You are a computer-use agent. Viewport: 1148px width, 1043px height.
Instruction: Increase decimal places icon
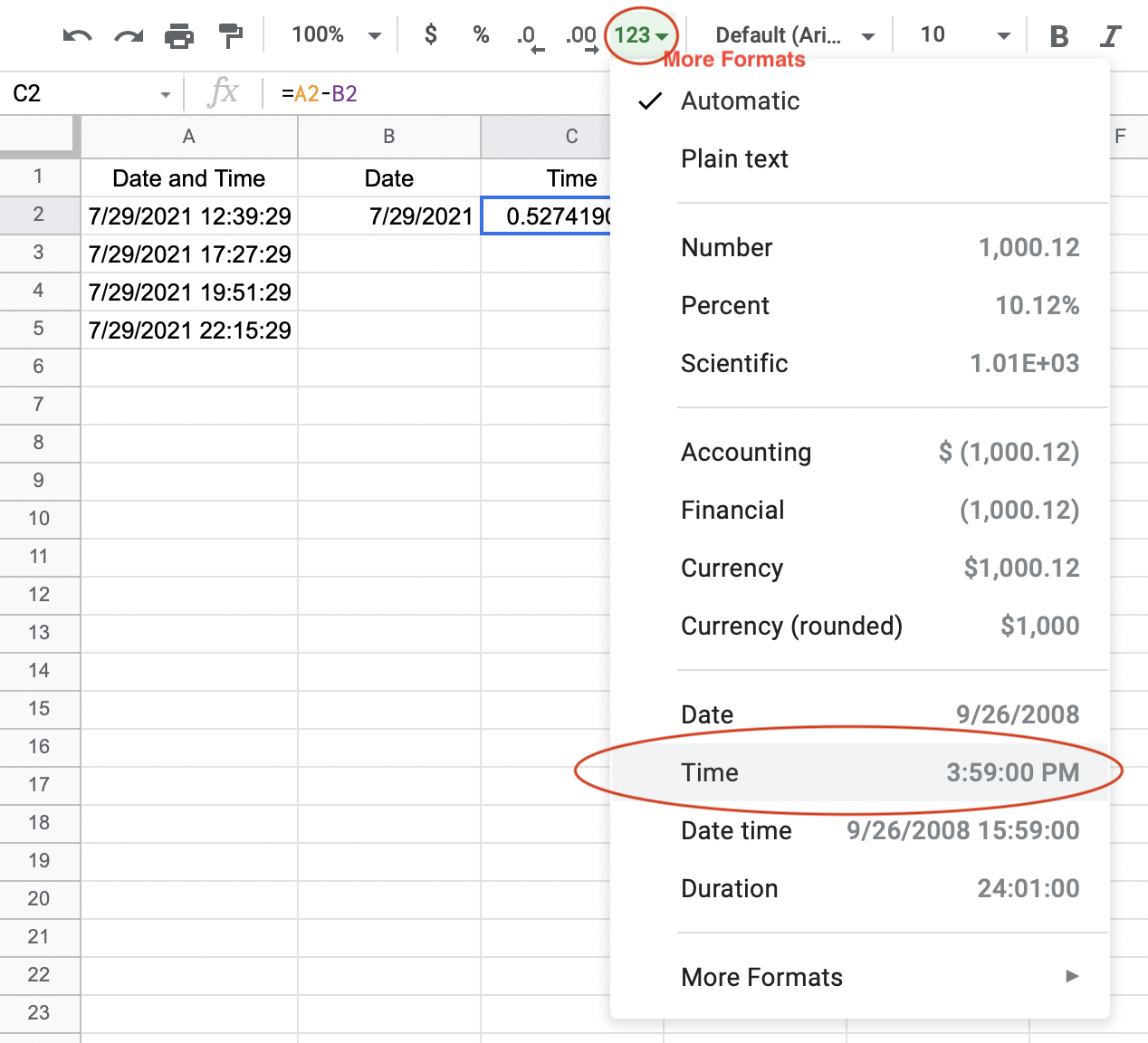[x=581, y=37]
